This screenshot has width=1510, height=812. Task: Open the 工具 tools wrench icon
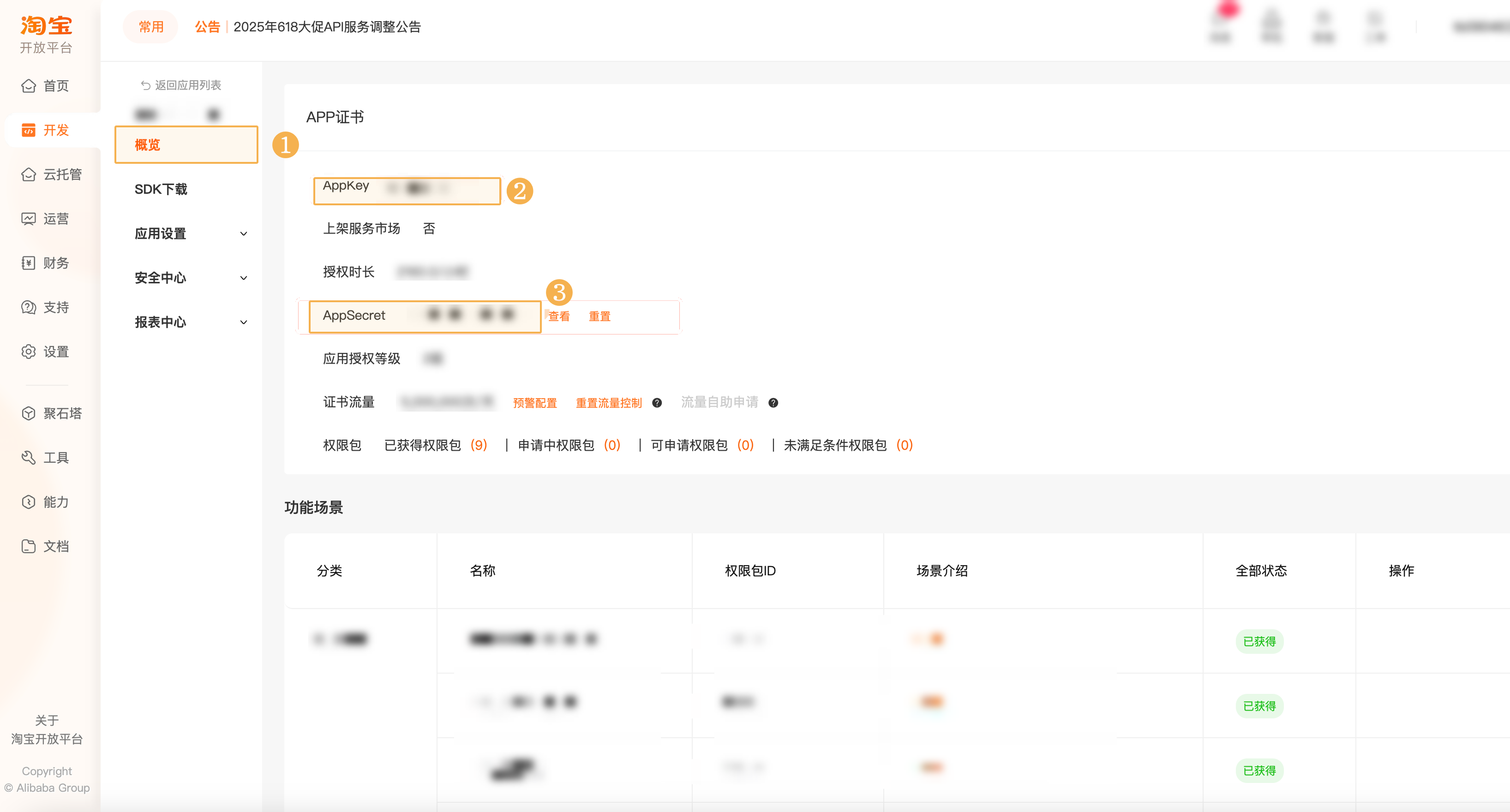pyautogui.click(x=28, y=458)
